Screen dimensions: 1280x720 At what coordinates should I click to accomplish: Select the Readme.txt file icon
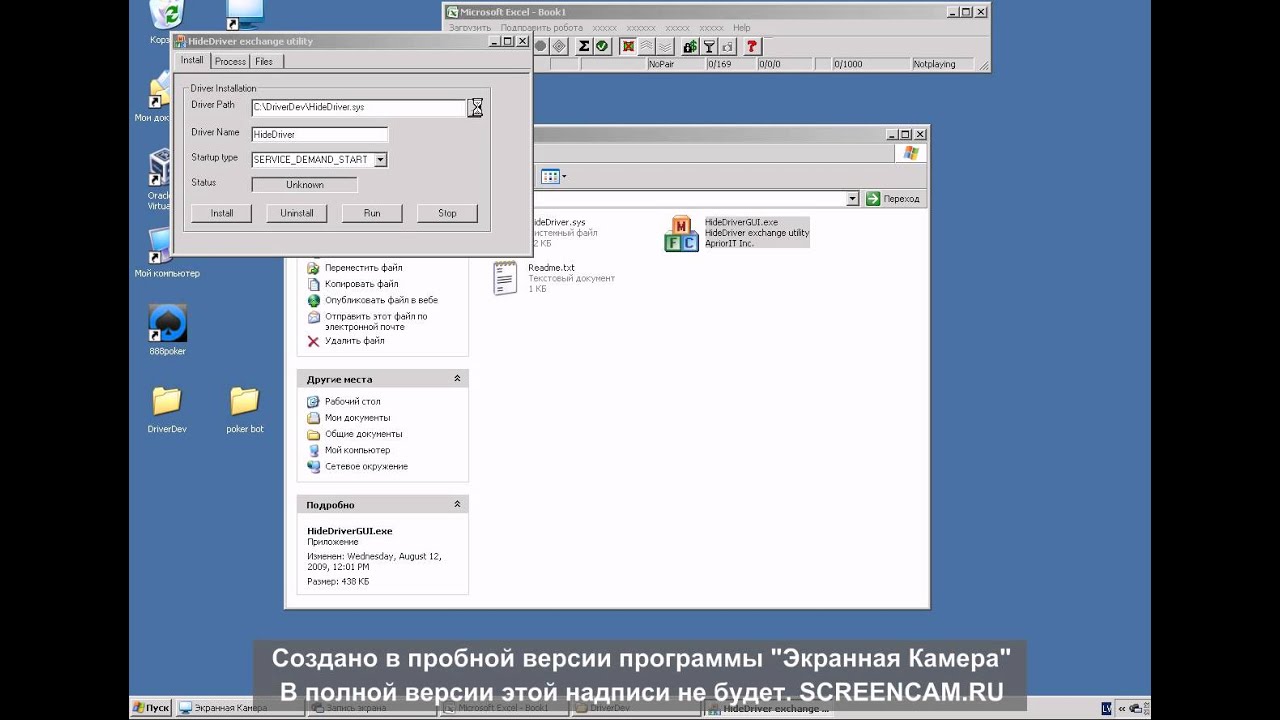coord(505,278)
